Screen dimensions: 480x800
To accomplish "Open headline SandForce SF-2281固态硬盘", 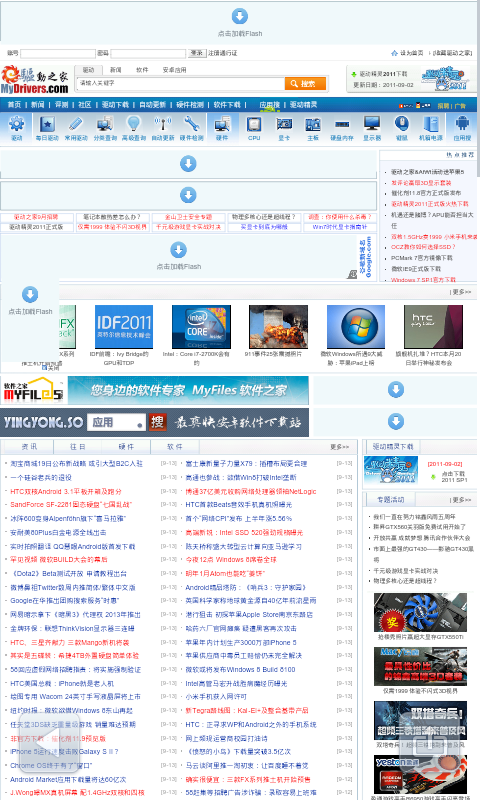I will click(x=71, y=505).
